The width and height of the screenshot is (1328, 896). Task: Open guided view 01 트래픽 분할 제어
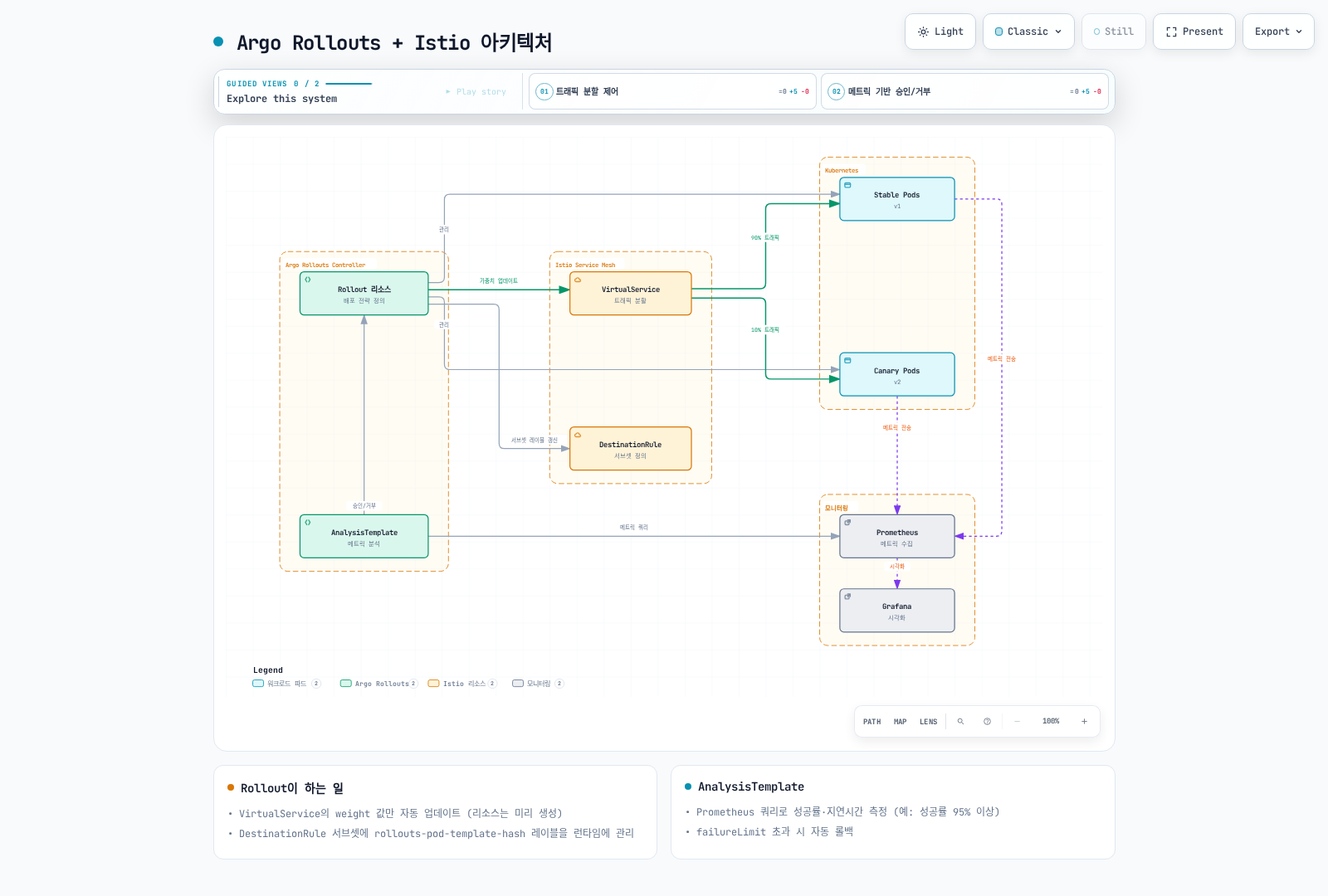click(x=672, y=91)
